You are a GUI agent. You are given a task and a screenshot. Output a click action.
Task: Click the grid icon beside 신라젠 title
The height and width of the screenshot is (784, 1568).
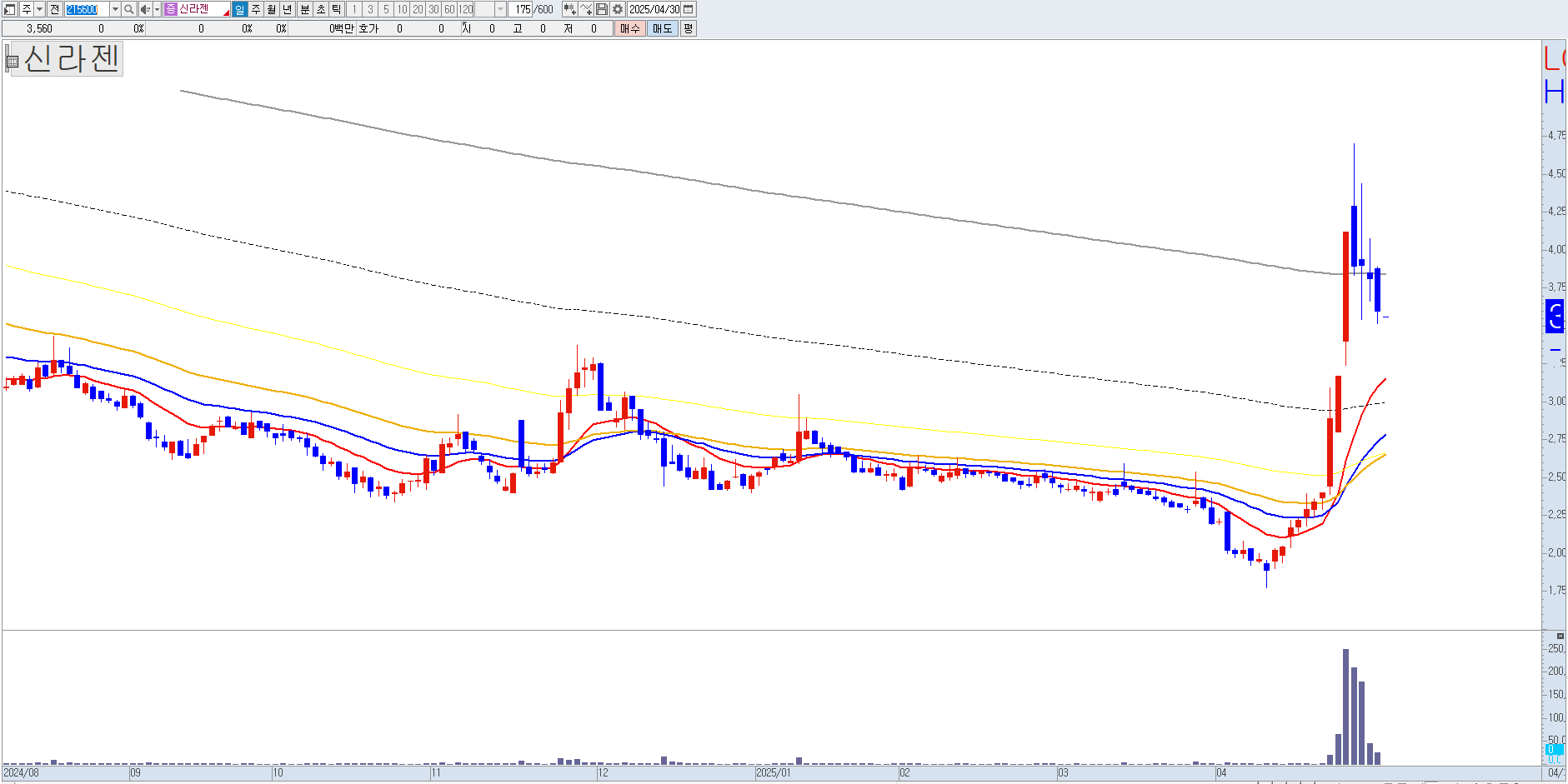pos(13,62)
